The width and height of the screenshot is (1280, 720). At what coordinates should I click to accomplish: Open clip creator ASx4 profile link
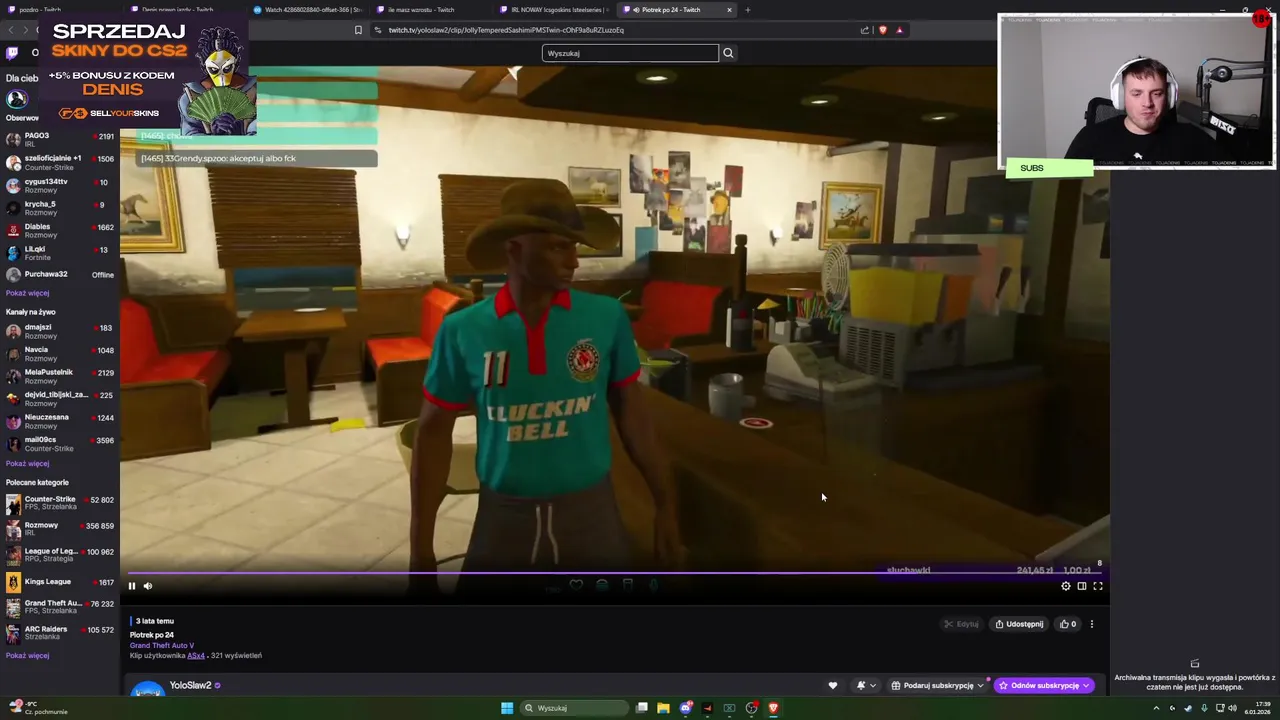(196, 656)
